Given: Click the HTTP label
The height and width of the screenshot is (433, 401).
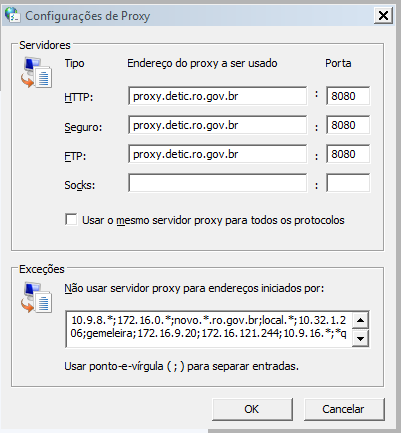Looking at the screenshot, I should pos(79,97).
